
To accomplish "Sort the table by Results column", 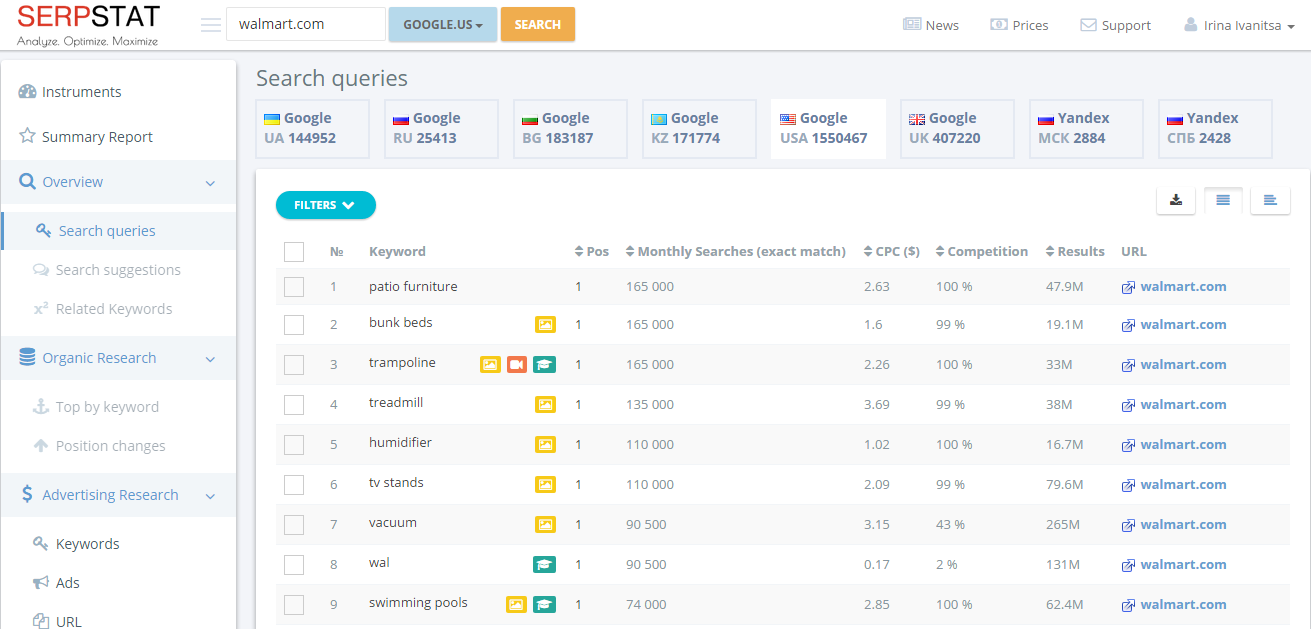I will [x=1075, y=251].
